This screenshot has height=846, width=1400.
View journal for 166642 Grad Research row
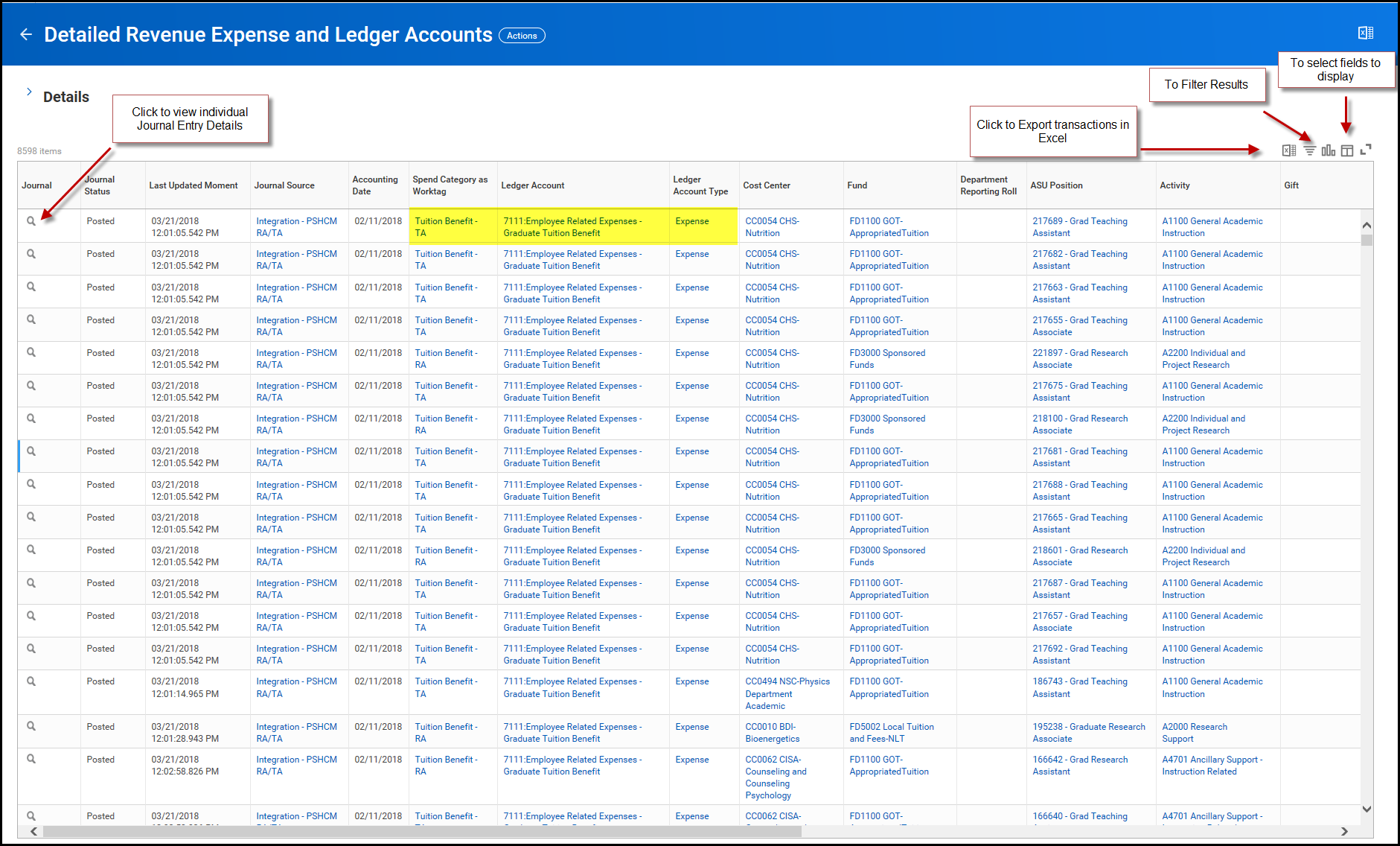(31, 759)
